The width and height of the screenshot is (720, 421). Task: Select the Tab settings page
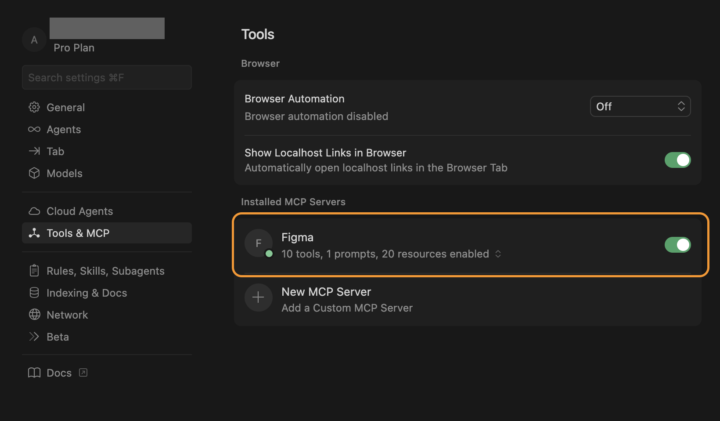107,151
